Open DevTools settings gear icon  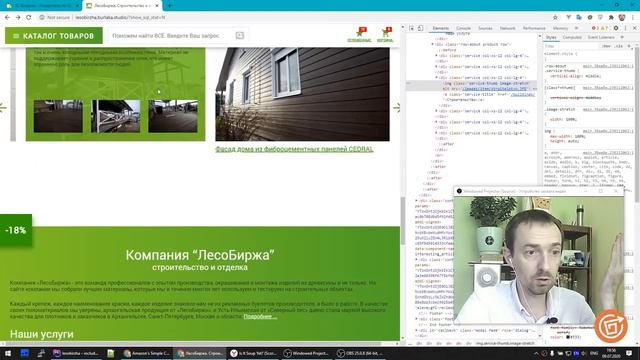616,28
